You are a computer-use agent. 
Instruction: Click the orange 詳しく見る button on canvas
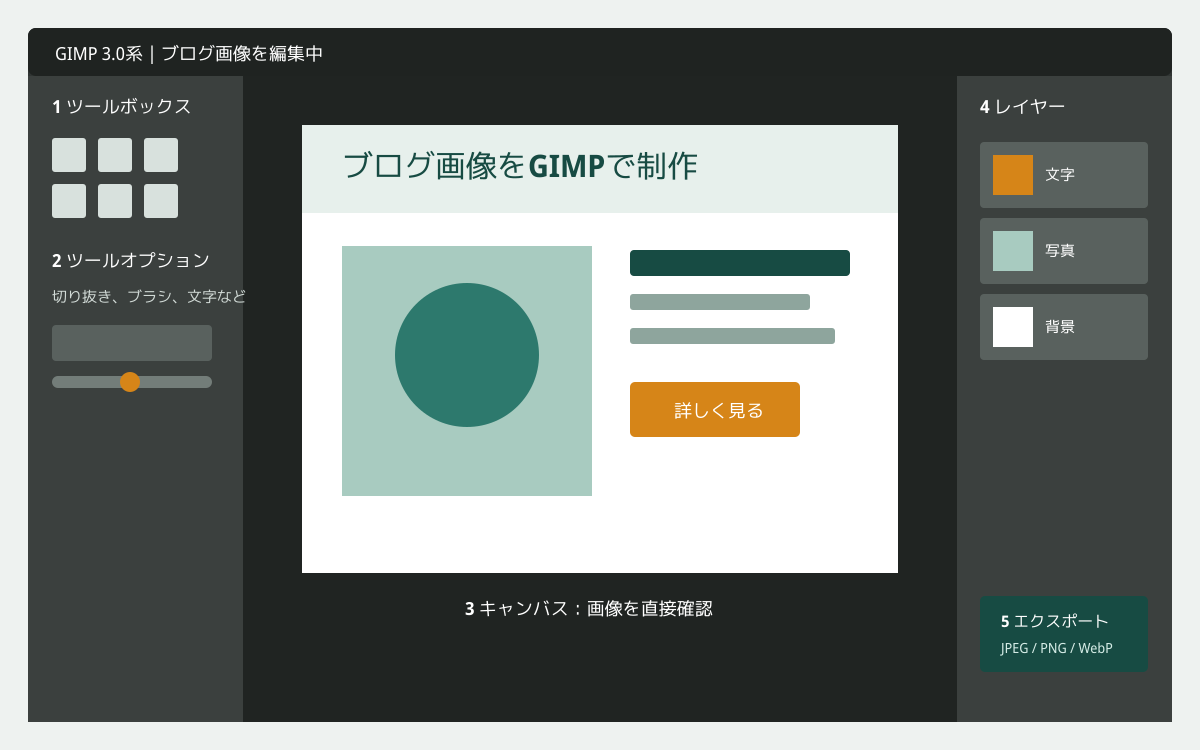point(715,410)
